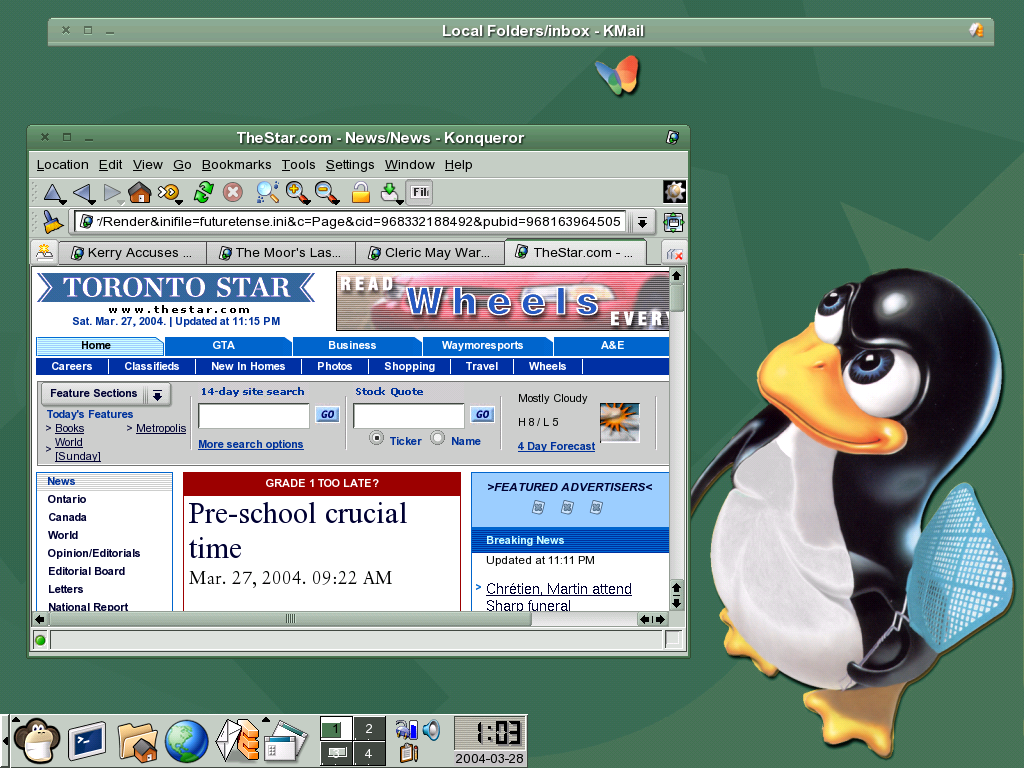Click the download arrow toolbar icon
The width and height of the screenshot is (1024, 768).
pos(391,193)
